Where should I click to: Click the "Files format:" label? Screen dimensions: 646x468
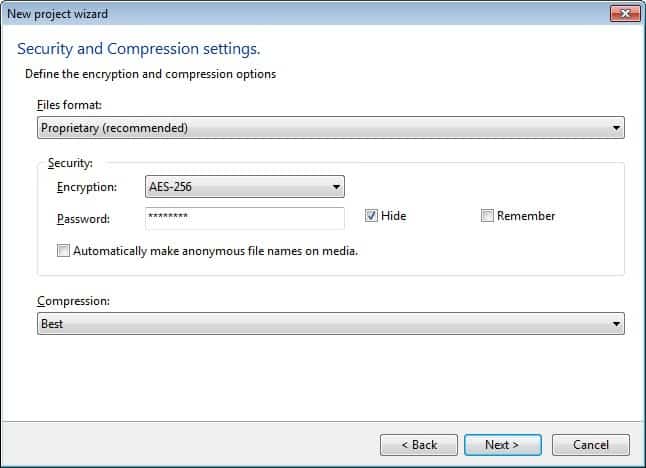click(69, 105)
